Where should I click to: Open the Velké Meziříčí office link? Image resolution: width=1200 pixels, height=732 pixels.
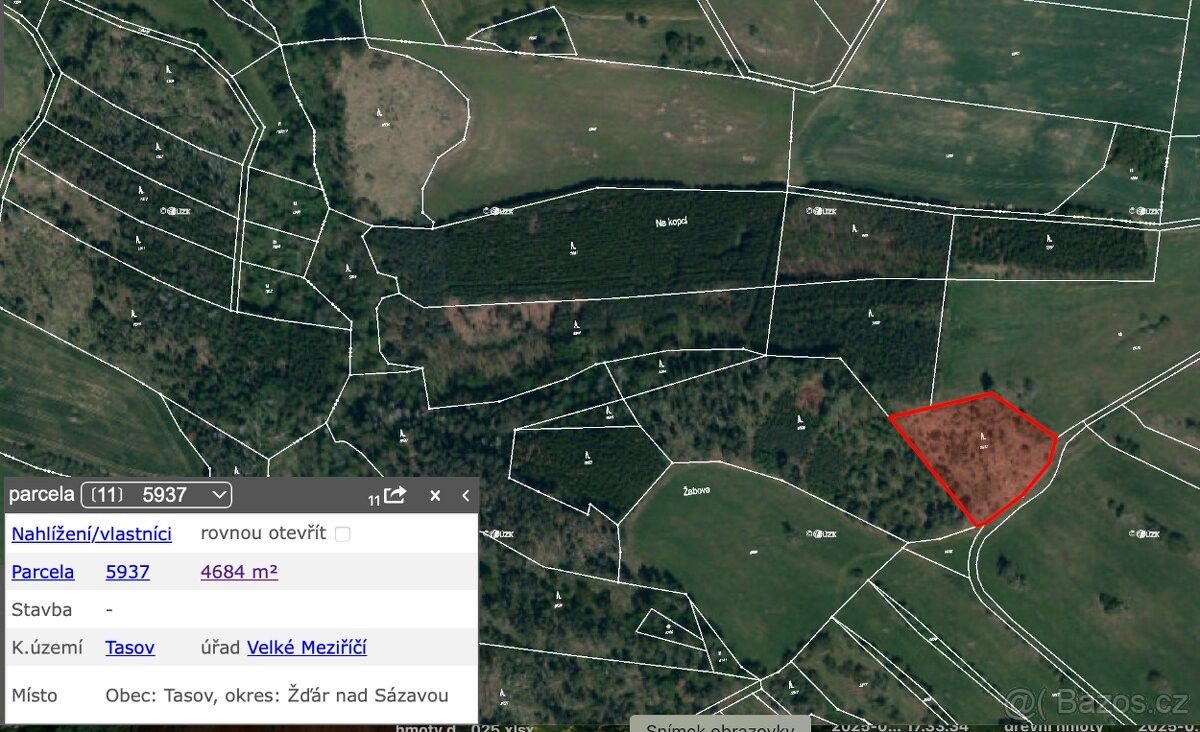[307, 647]
